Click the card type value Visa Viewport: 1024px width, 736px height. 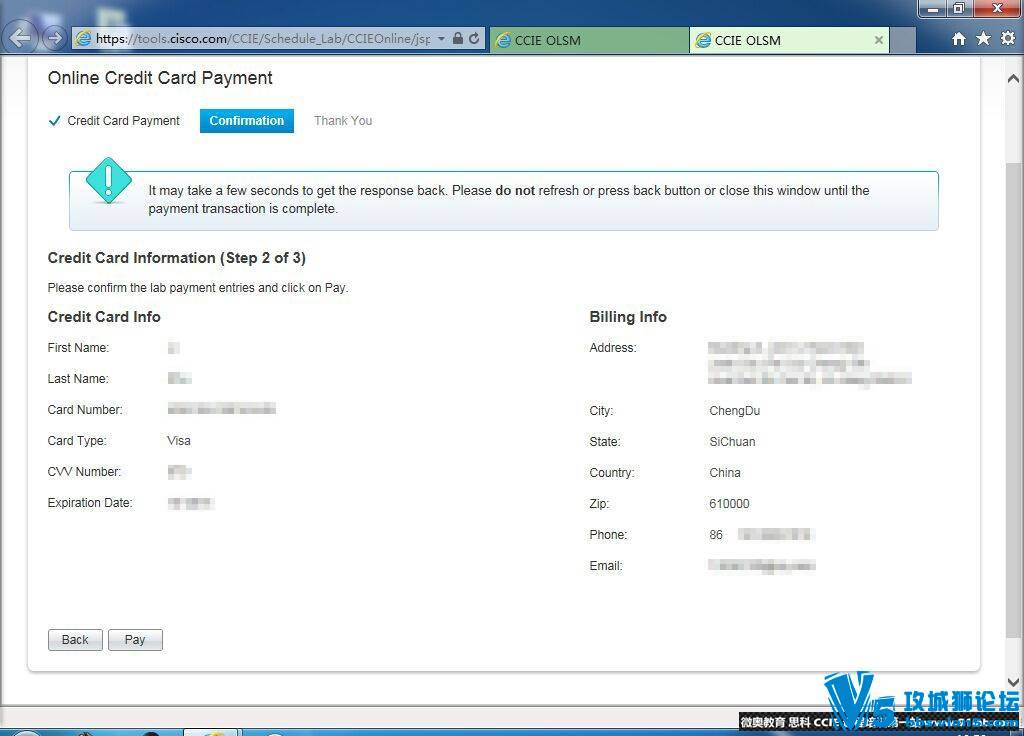[179, 441]
